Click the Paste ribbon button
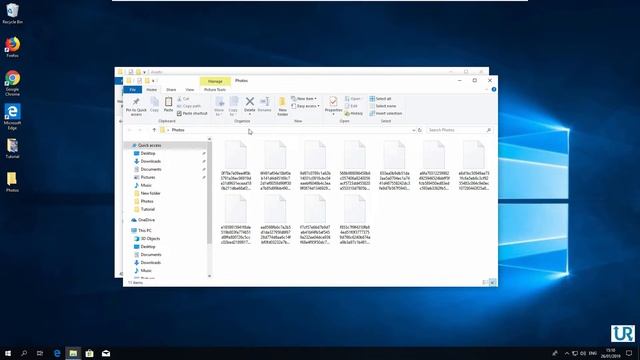Viewport: 640px width, 360px height. tap(168, 104)
